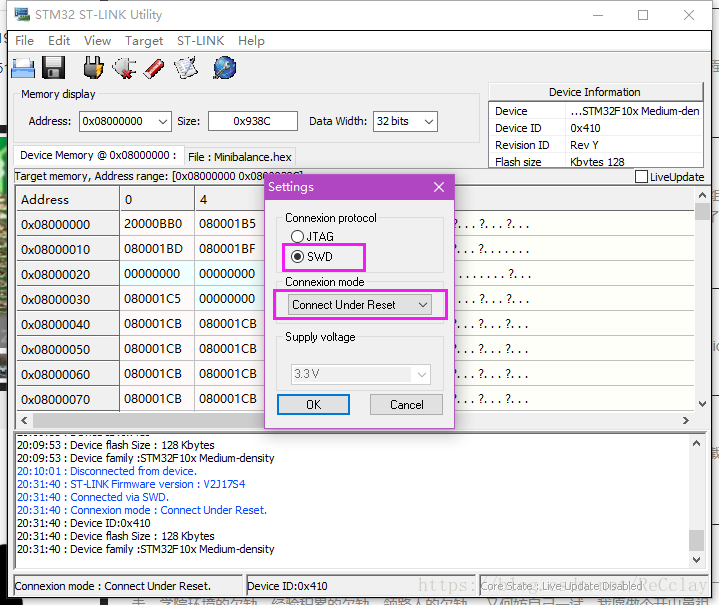Click the Size input field 0x938C
This screenshot has width=719, height=605.
pos(253,121)
